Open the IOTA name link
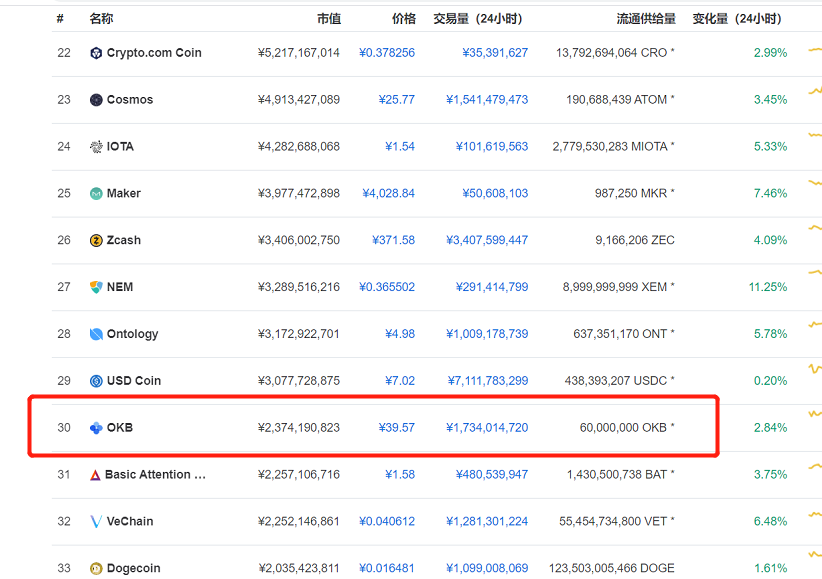Viewport: 822px width, 579px height. (x=120, y=146)
